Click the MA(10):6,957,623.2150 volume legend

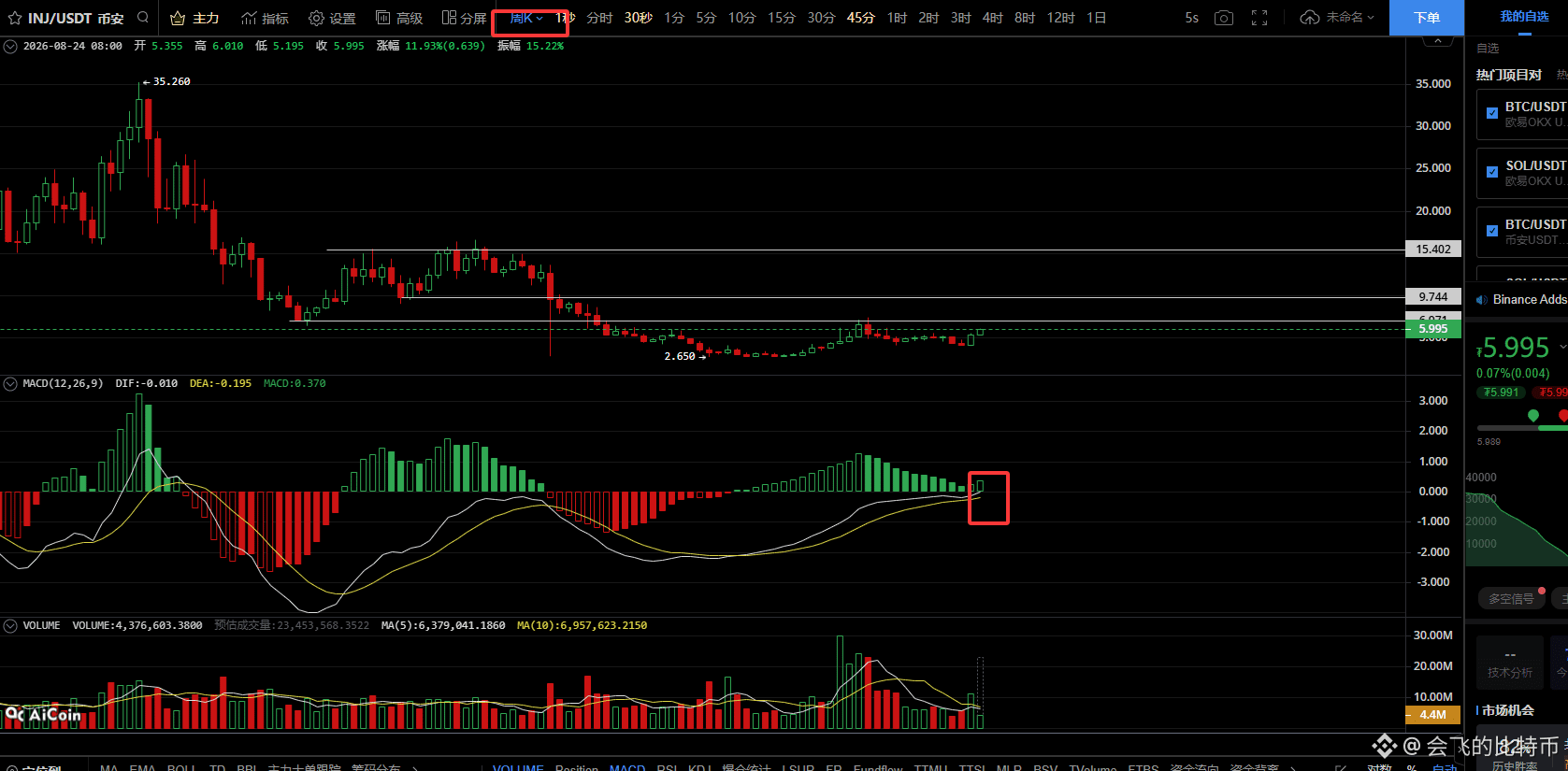point(582,625)
